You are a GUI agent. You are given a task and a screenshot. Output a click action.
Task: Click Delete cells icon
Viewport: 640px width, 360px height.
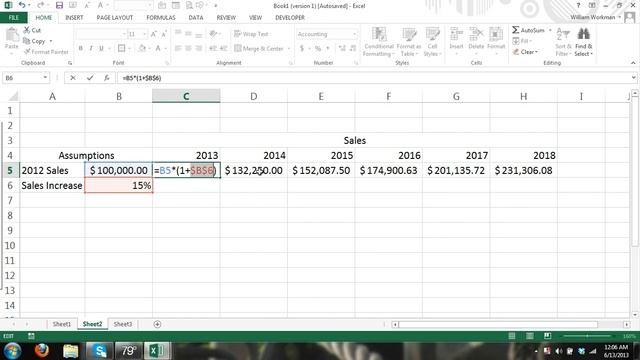click(x=476, y=35)
